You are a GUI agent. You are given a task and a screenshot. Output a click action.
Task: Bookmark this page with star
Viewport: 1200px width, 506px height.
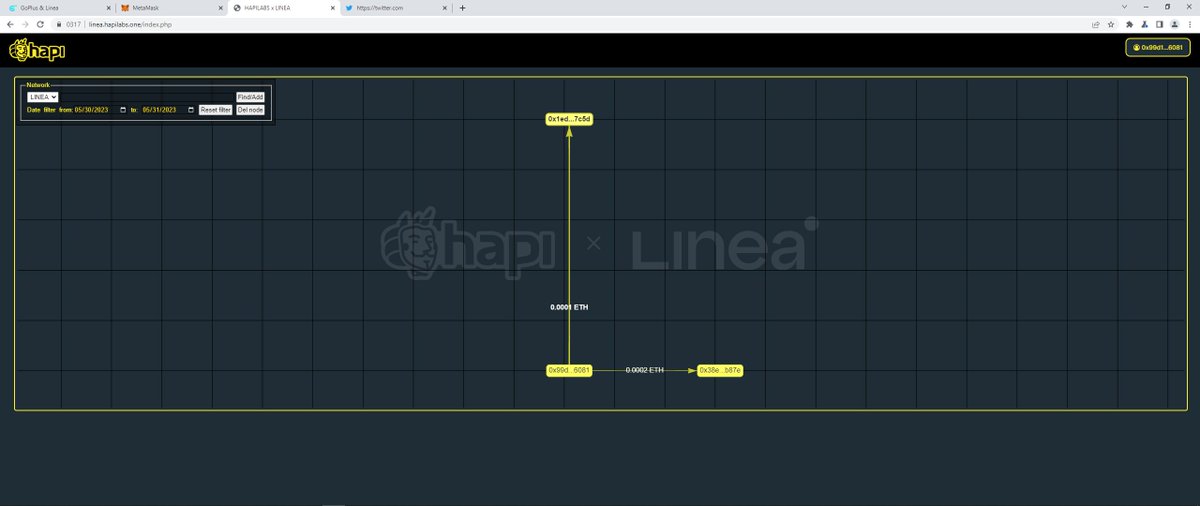1111,24
